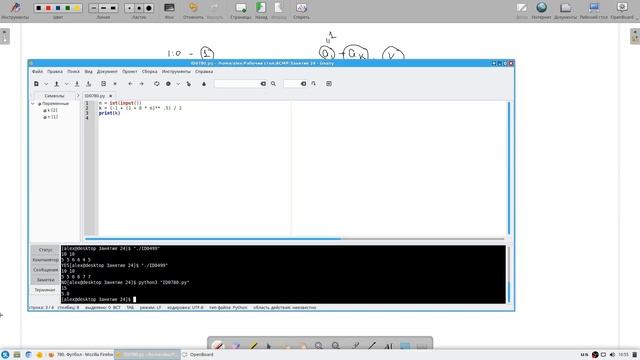Open the Файл menu in Geany
The image size is (640, 360).
37,71
